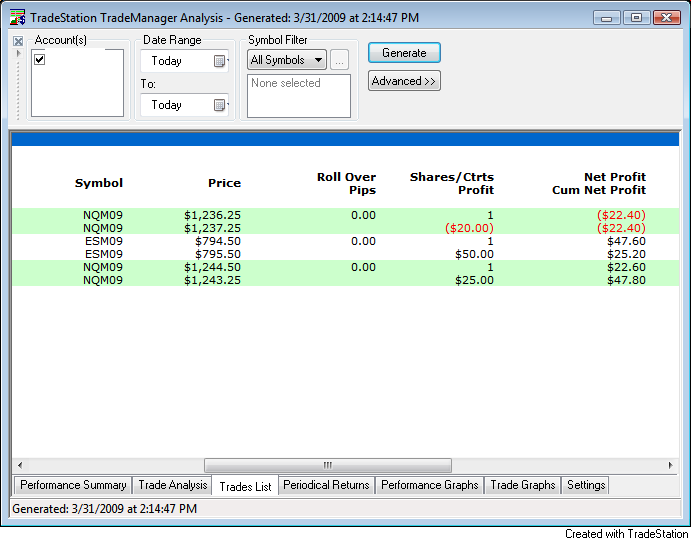This screenshot has width=691, height=540.
Task: Switch to Trade Analysis tab
Action: tap(173, 485)
